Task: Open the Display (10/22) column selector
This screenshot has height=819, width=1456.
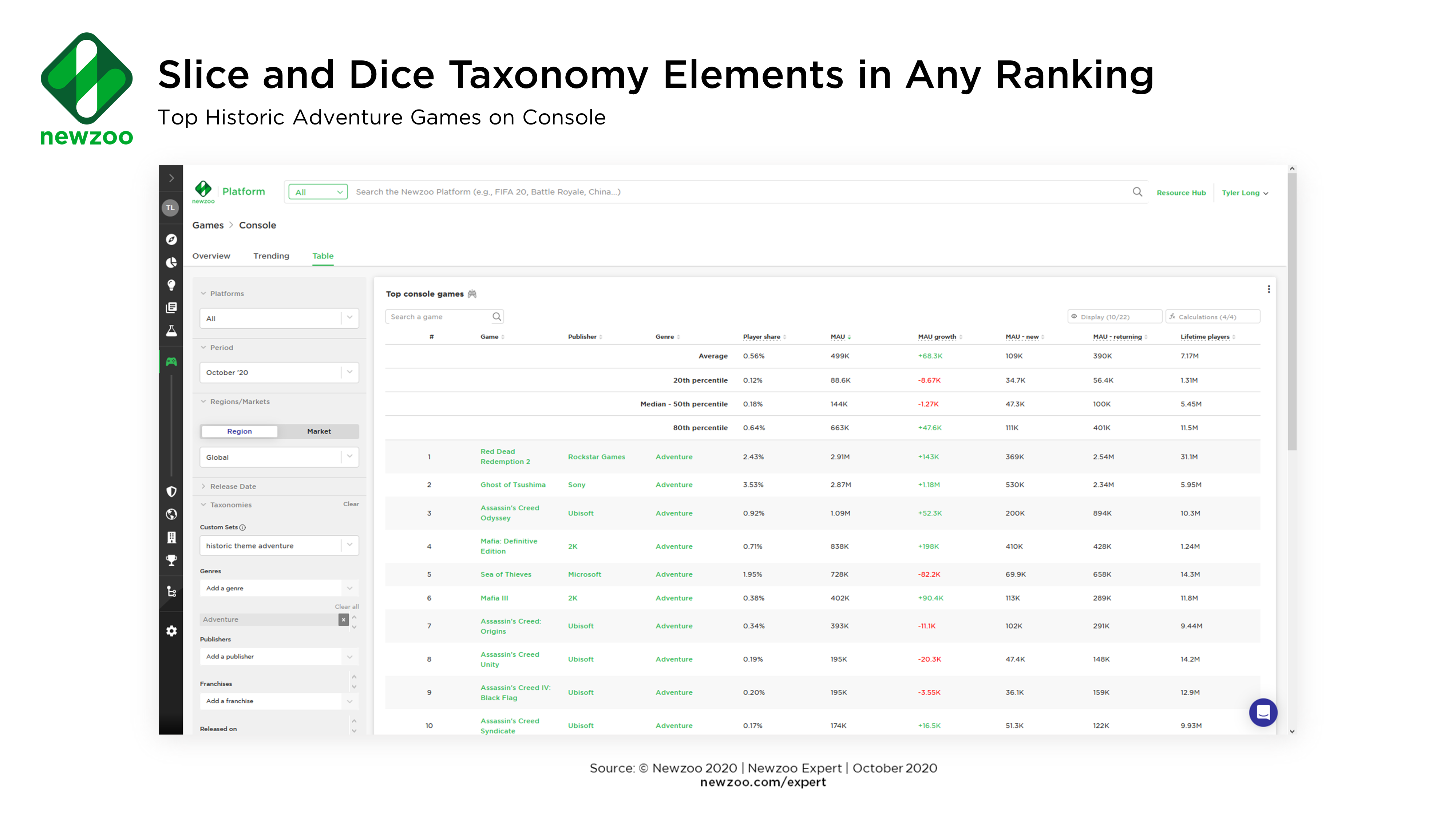Action: coord(1114,317)
